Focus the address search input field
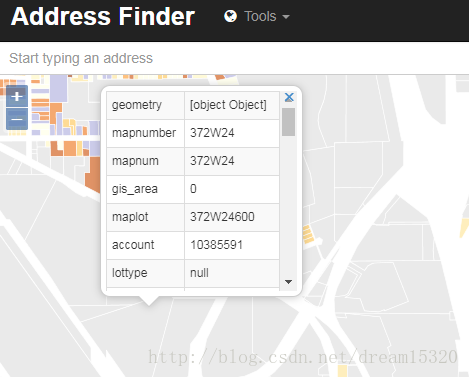The width and height of the screenshot is (469, 377). (x=234, y=58)
